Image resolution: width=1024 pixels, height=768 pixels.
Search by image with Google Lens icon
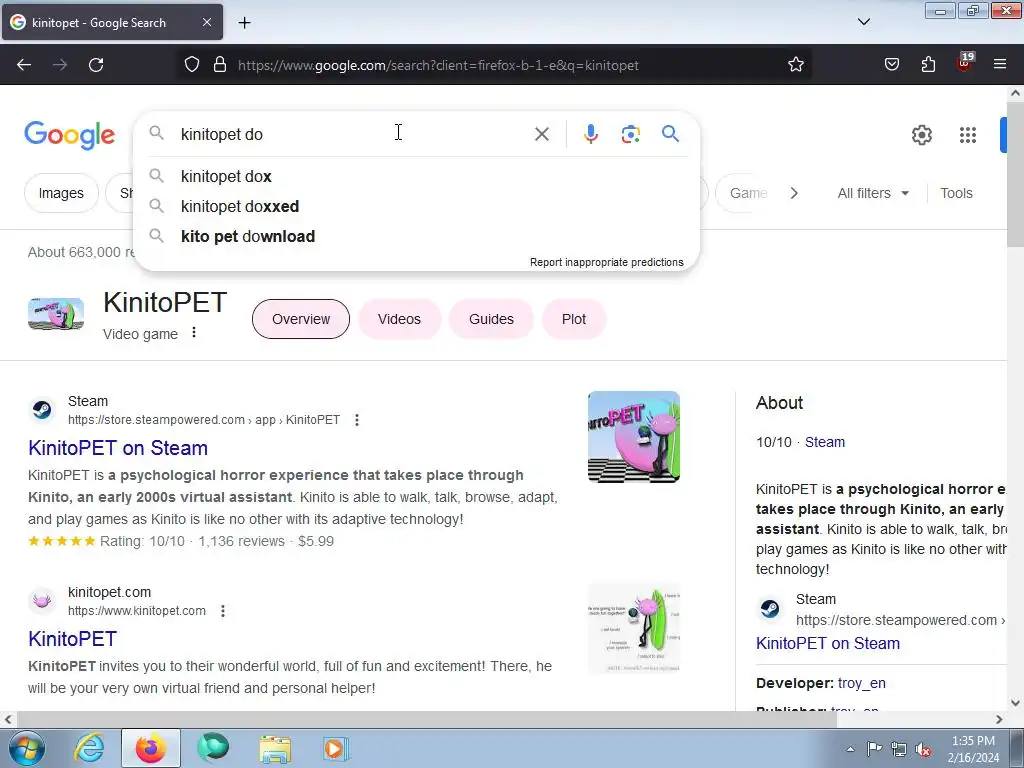[630, 135]
